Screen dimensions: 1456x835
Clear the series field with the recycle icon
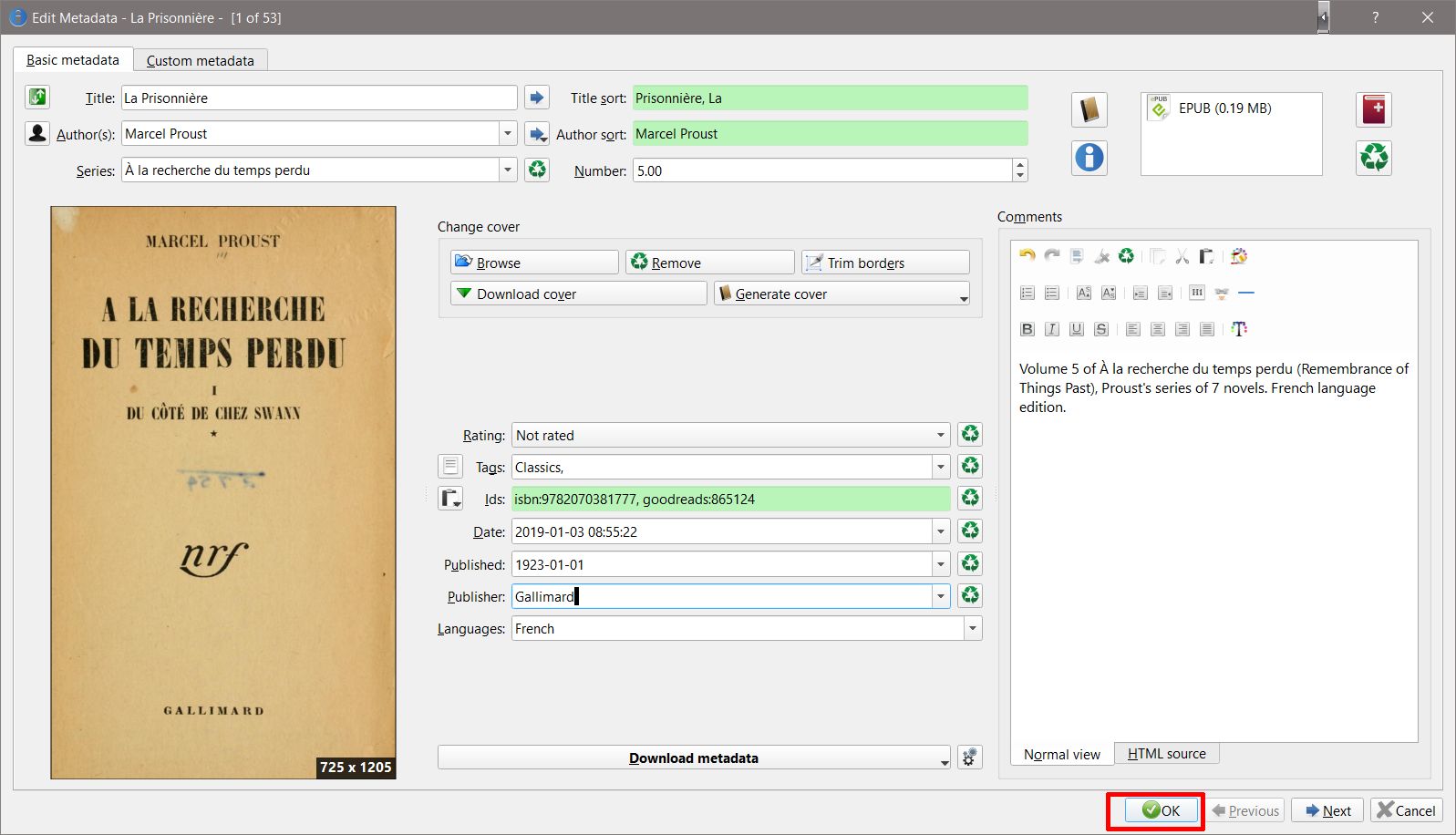click(537, 170)
